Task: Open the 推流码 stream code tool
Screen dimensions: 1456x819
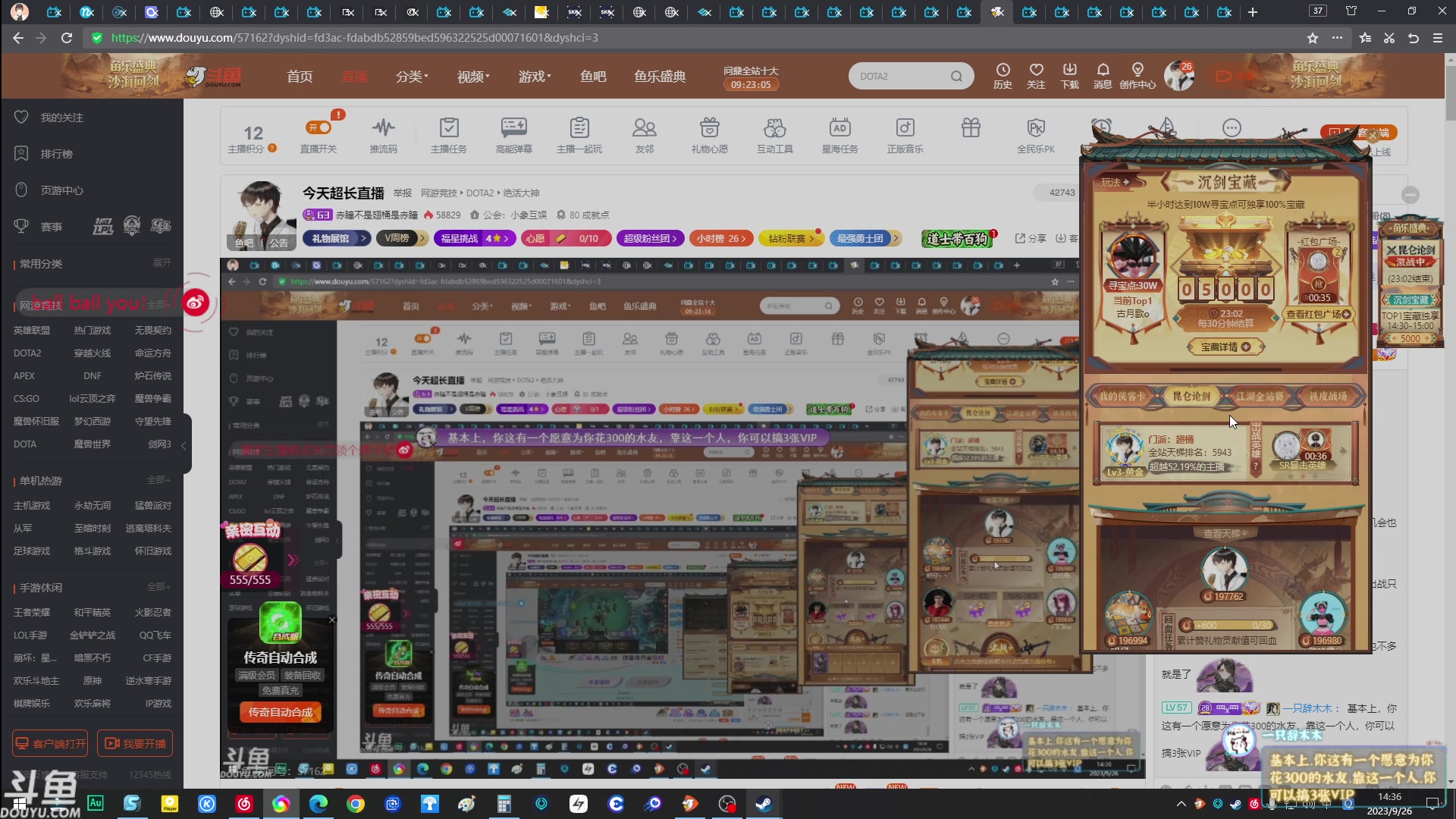Action: coord(384,135)
